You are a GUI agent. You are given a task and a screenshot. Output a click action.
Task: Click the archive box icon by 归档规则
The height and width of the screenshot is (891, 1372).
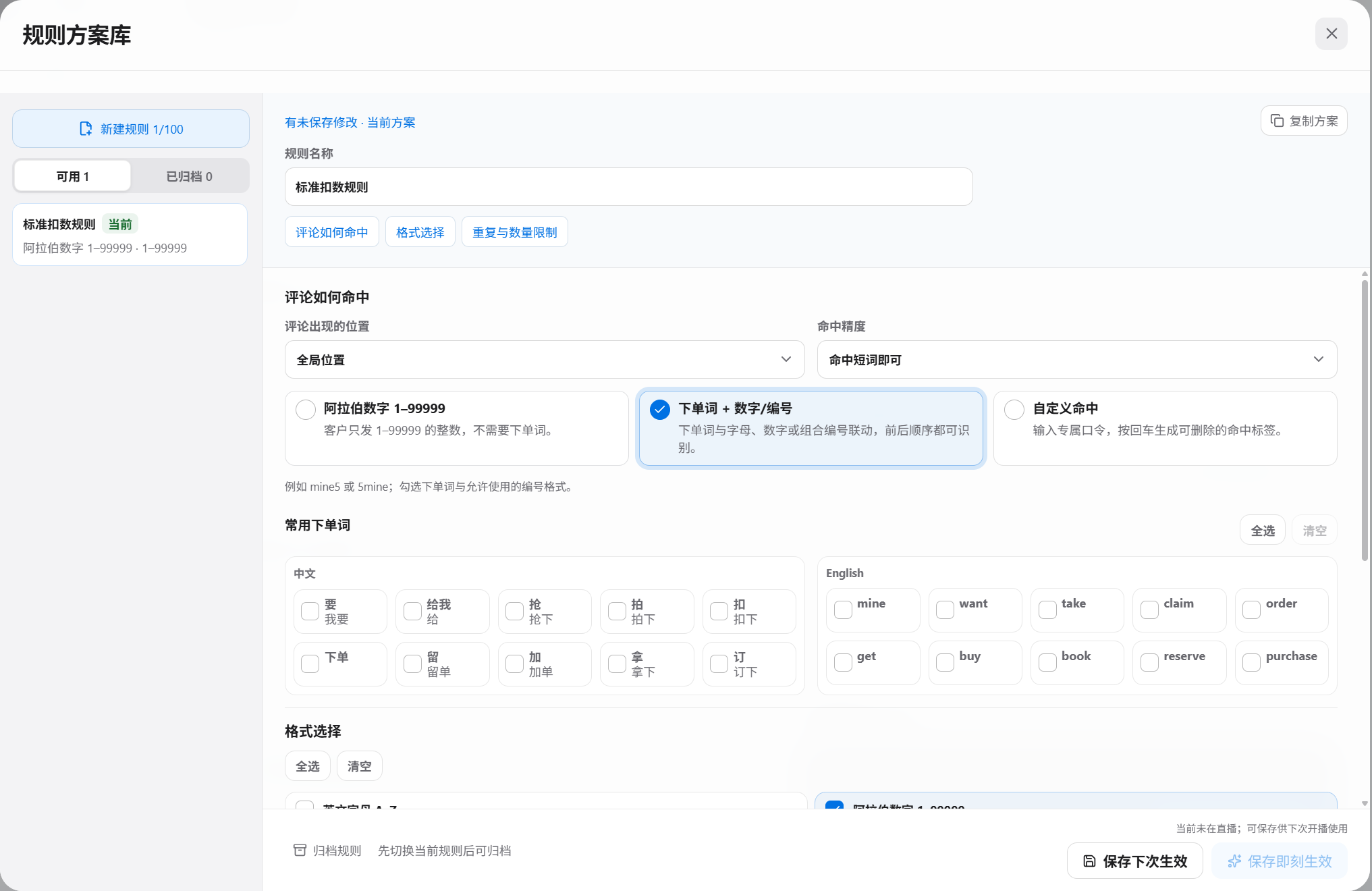point(300,850)
